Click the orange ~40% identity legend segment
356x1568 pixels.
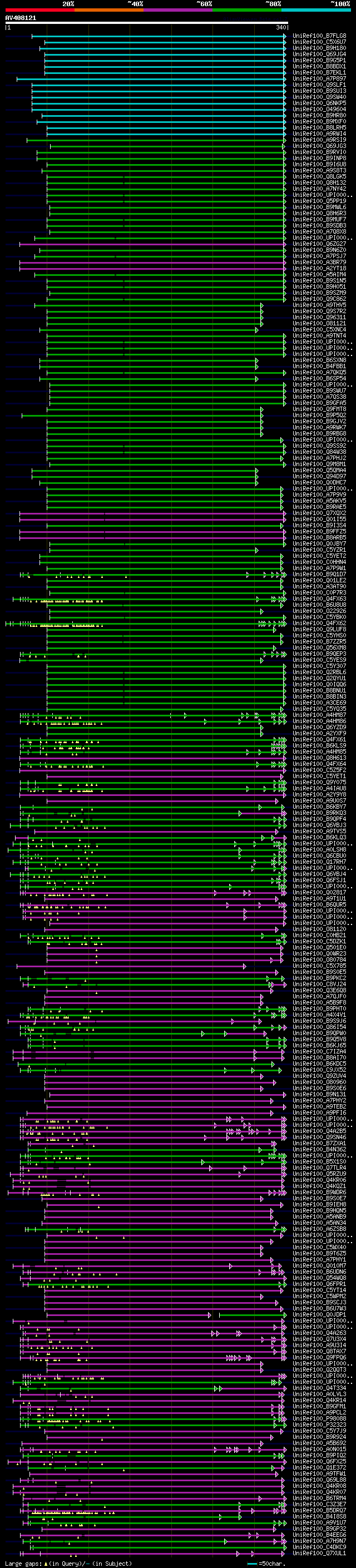click(109, 10)
